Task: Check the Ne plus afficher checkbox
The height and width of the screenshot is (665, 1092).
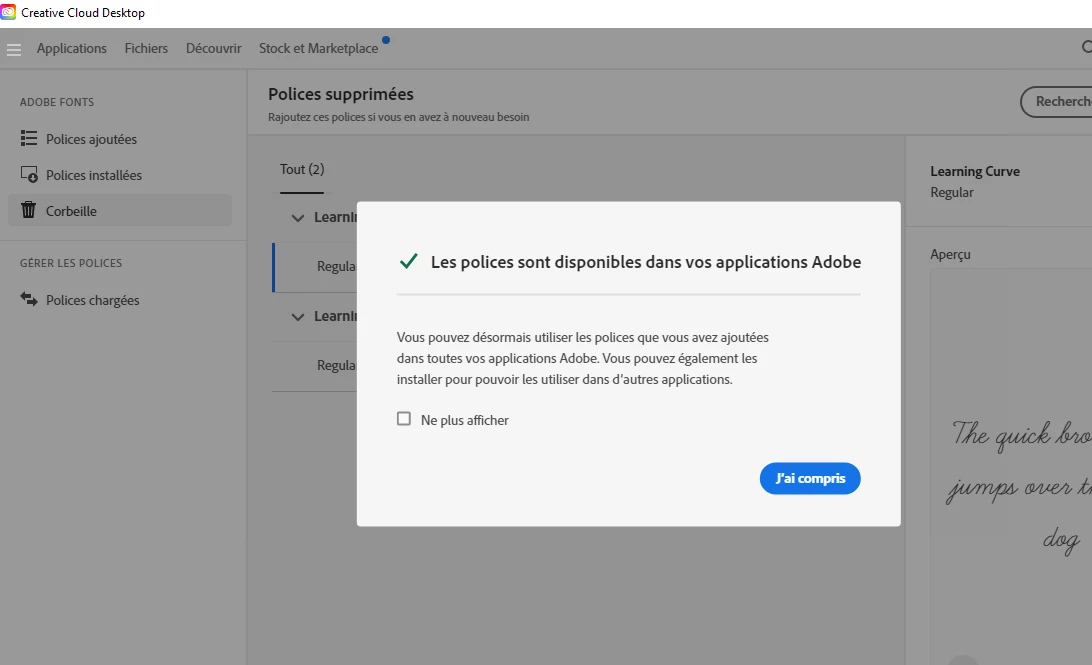Action: [x=404, y=418]
